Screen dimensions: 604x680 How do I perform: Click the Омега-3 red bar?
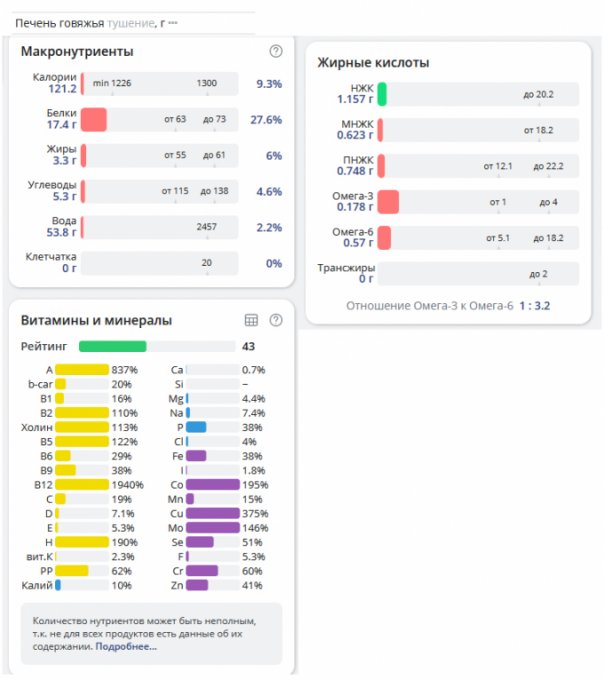[389, 202]
